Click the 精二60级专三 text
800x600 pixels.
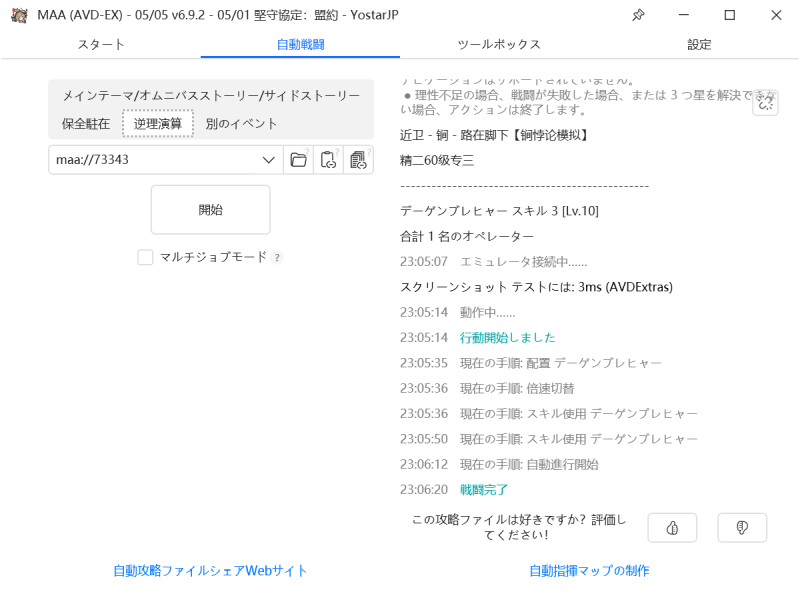tap(437, 161)
